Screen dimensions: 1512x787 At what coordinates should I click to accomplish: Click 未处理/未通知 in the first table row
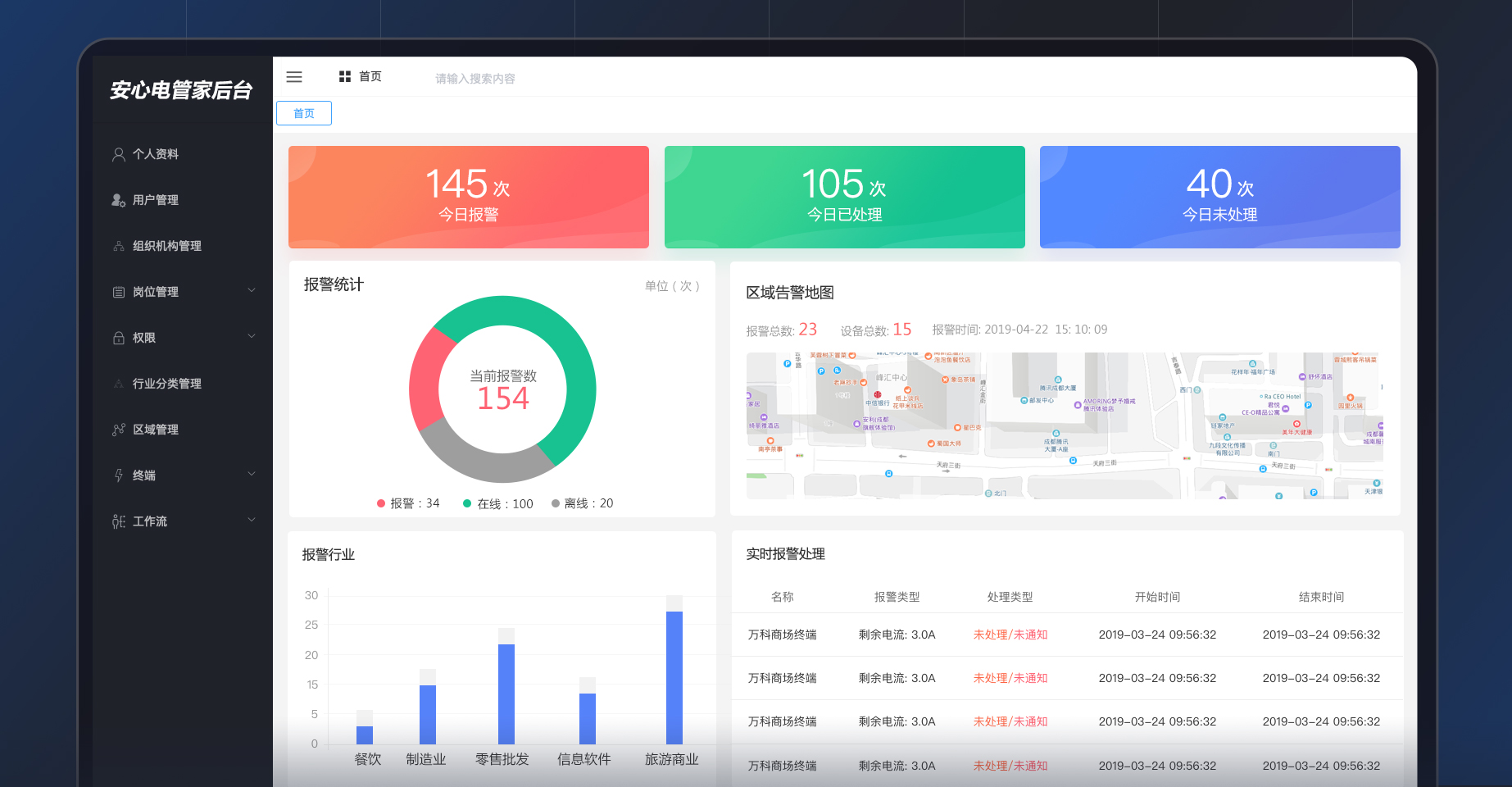[x=1010, y=634]
